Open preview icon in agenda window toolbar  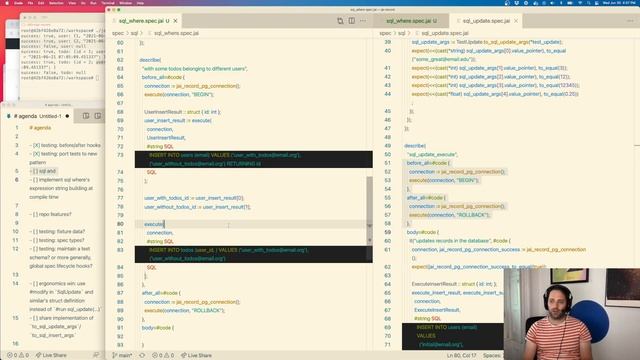click(86, 116)
